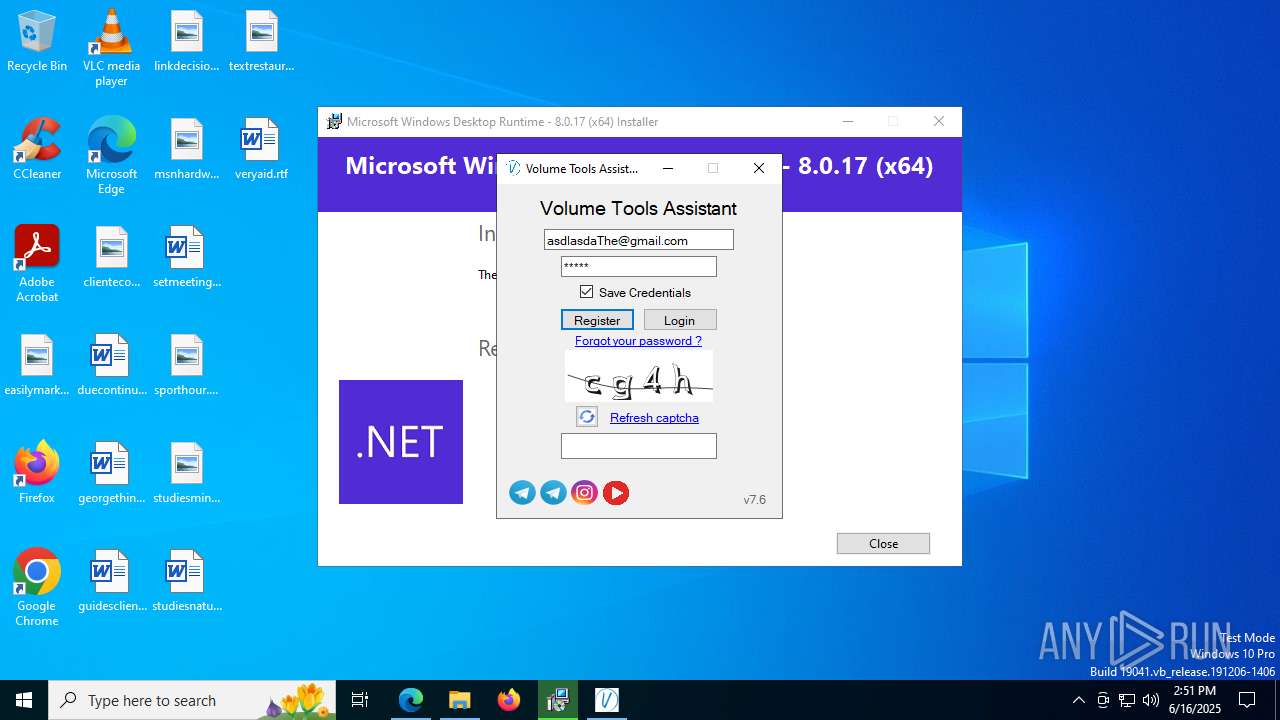Select Google Chrome desktop shortcut
Viewport: 1280px width, 720px height.
tap(37, 588)
